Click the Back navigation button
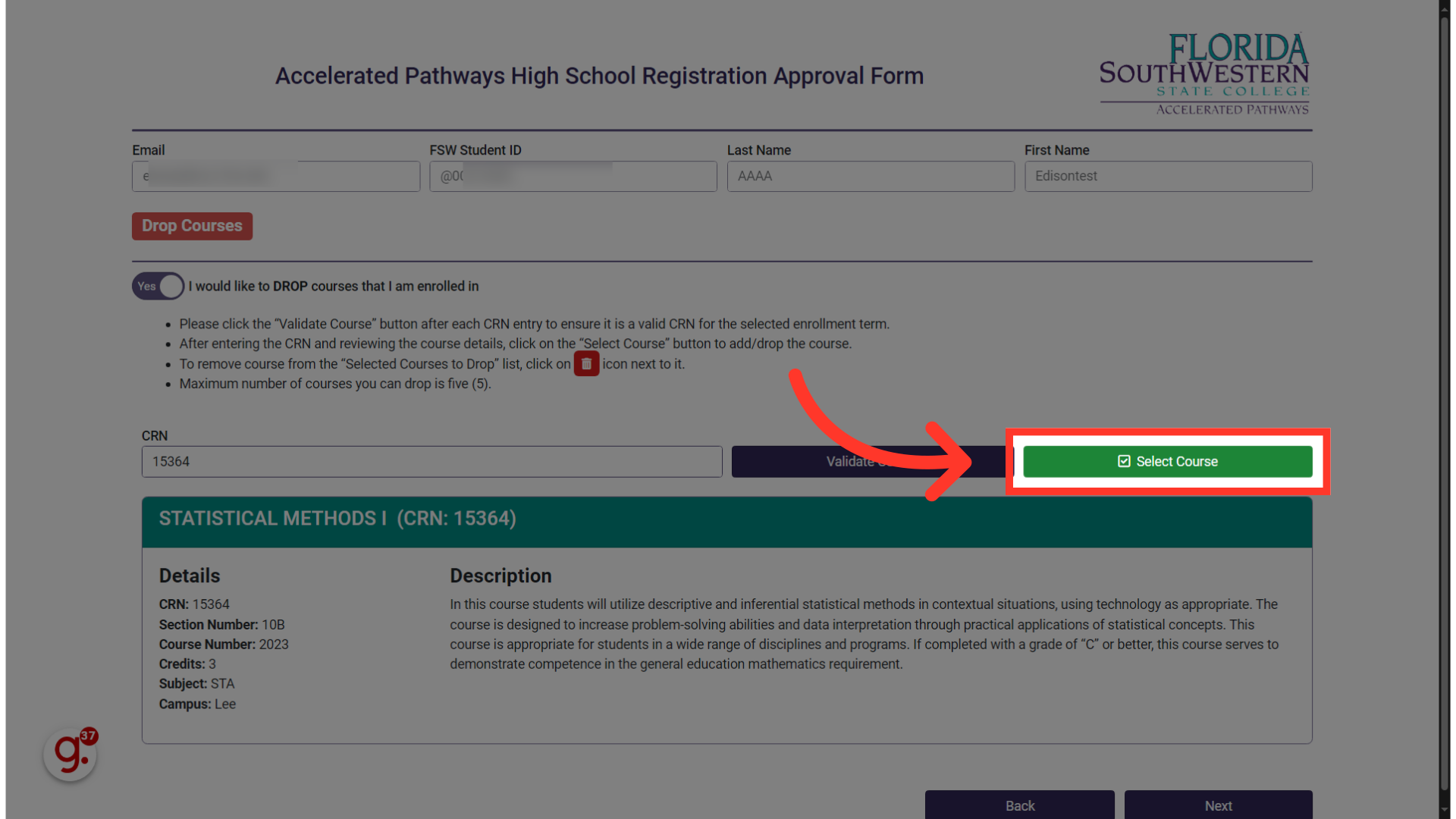 pyautogui.click(x=1020, y=805)
